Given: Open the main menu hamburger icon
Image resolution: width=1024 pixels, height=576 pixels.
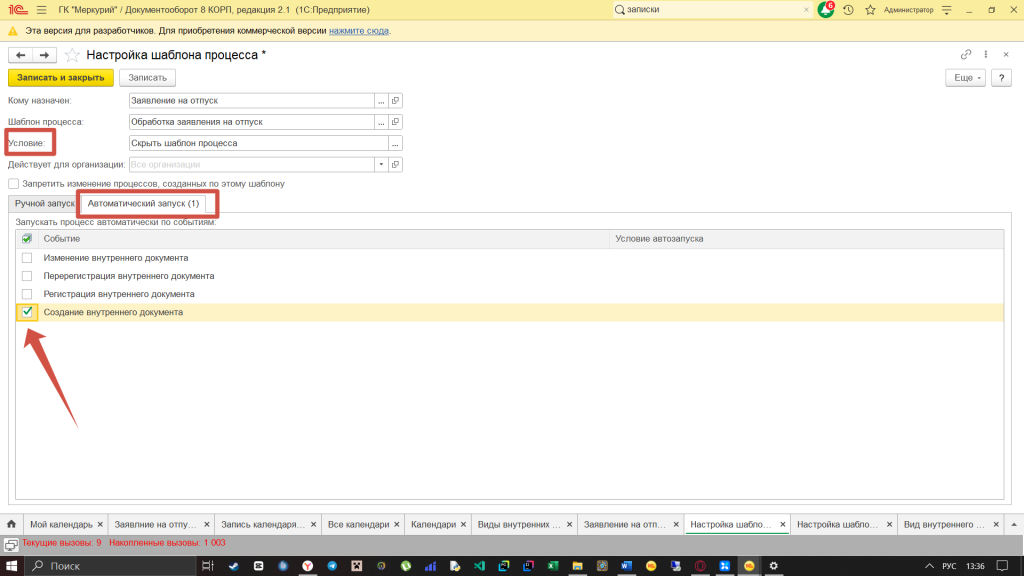Looking at the screenshot, I should click(x=40, y=10).
